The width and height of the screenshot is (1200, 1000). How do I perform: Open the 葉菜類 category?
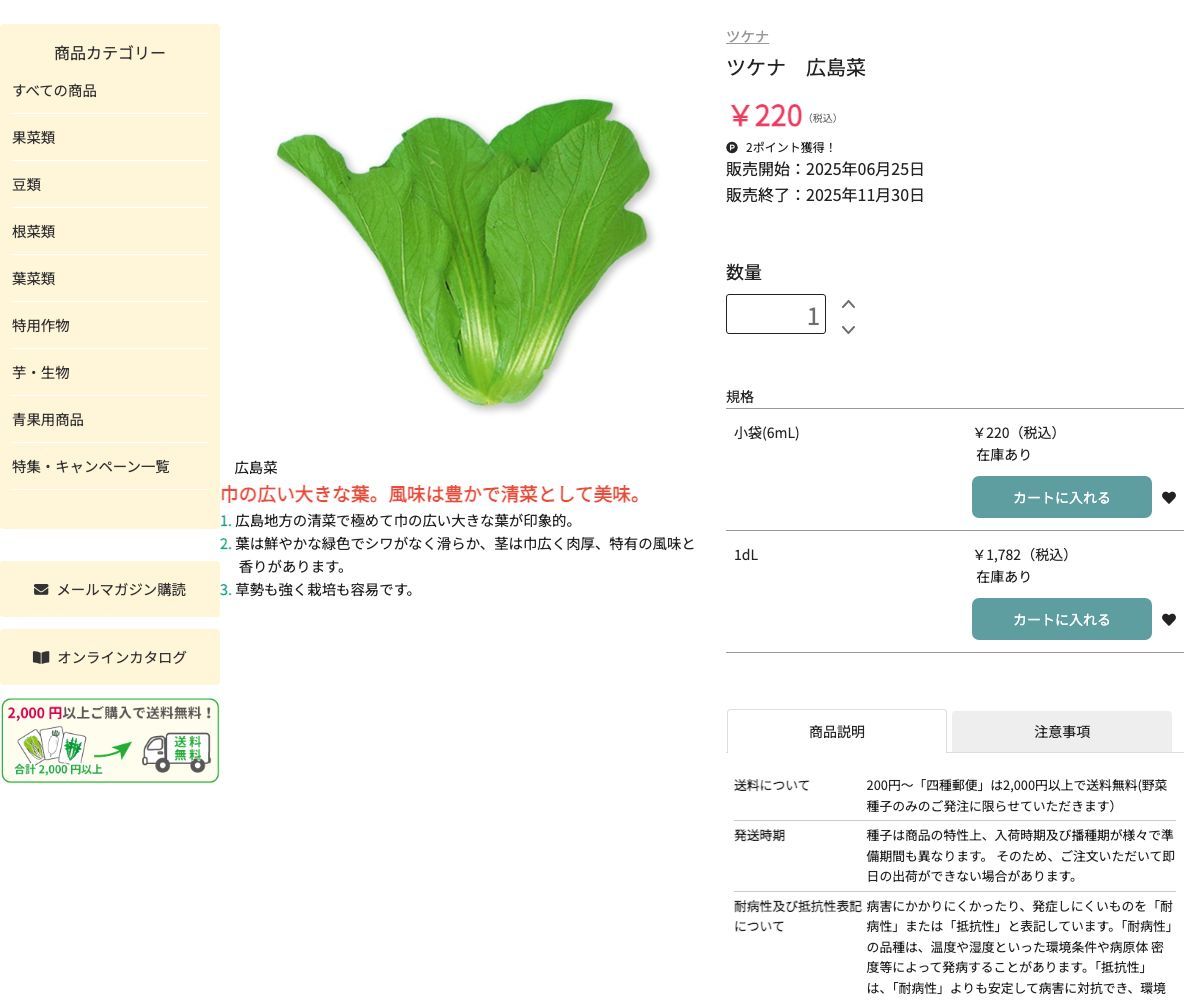tap(34, 279)
